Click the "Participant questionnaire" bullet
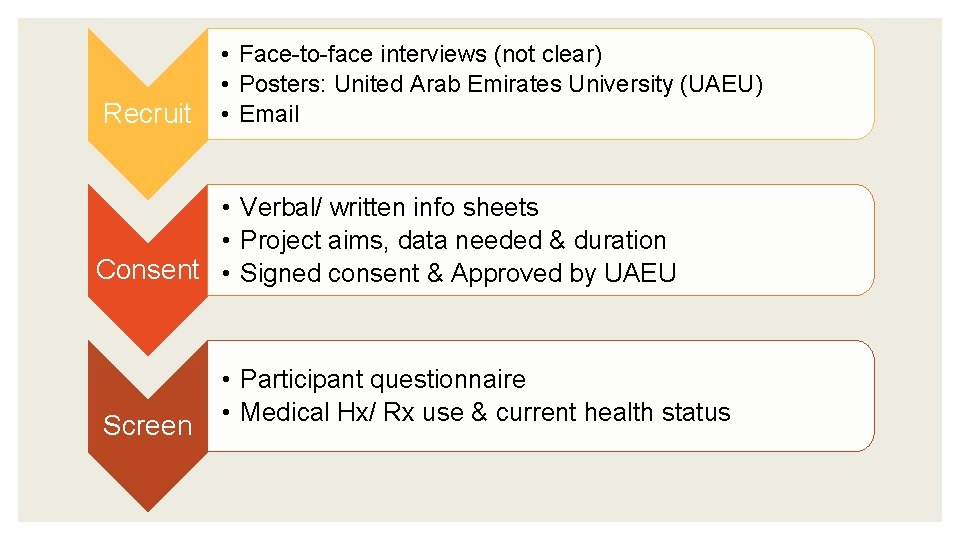960x540 pixels. tap(382, 380)
